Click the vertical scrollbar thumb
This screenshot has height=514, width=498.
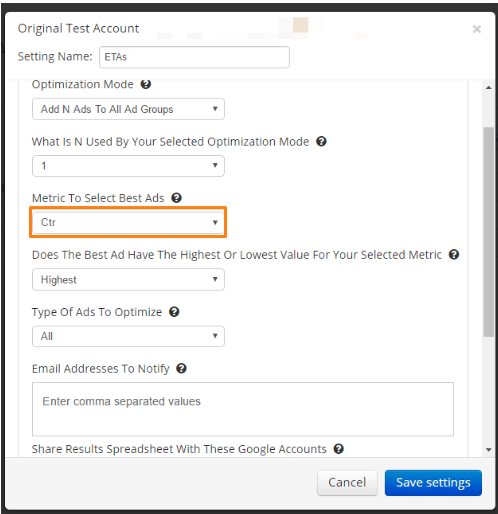(489, 232)
